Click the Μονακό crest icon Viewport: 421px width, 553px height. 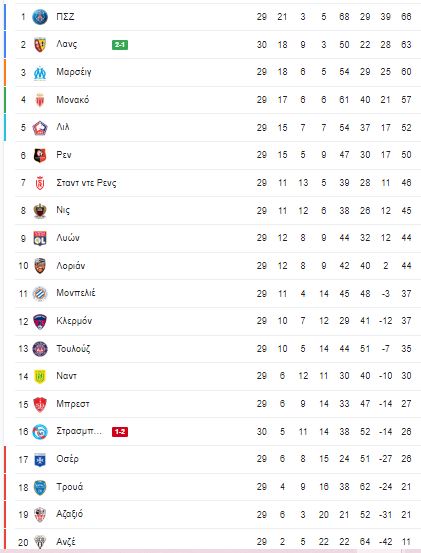[40, 100]
